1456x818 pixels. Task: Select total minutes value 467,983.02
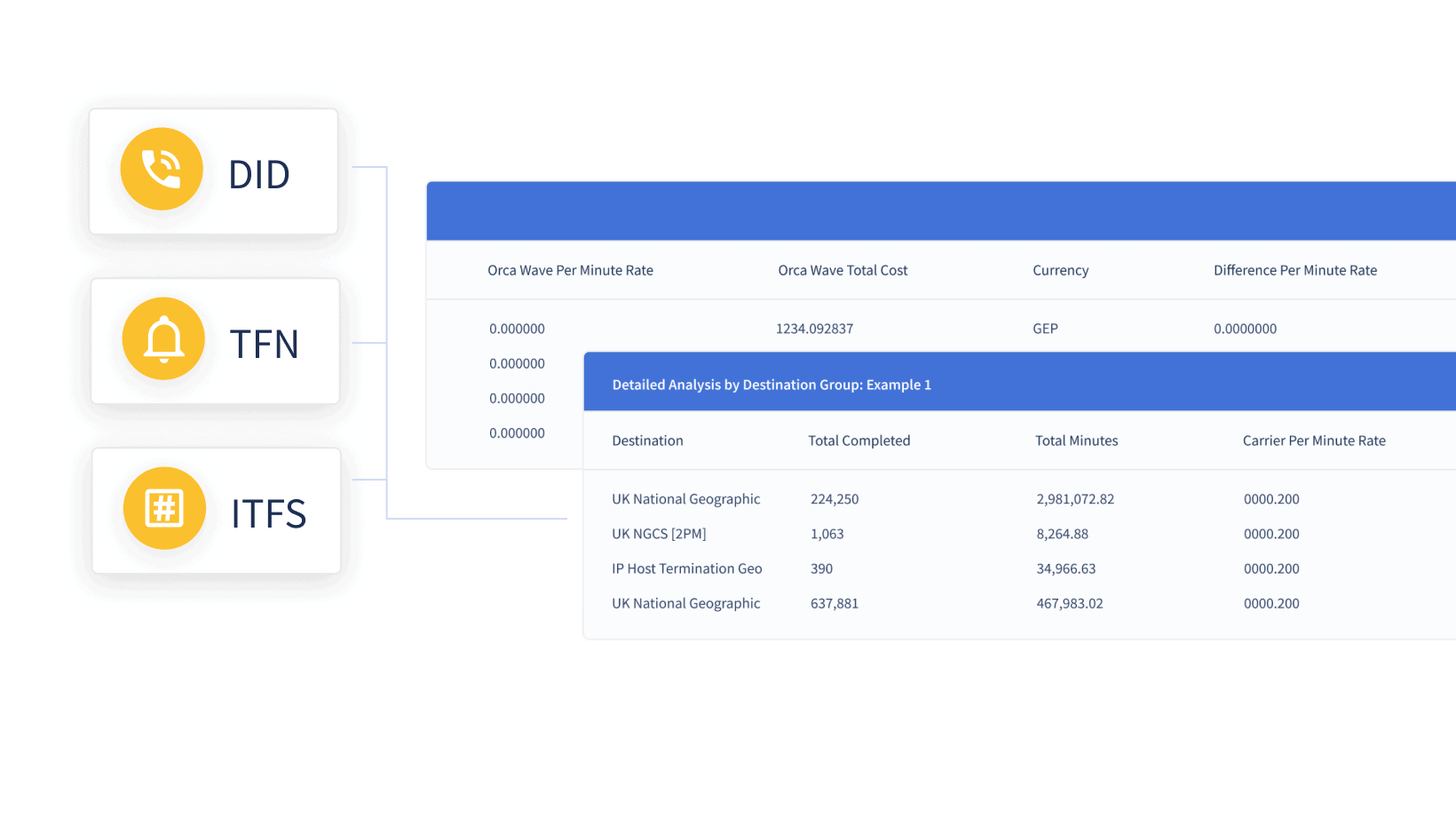(1069, 603)
